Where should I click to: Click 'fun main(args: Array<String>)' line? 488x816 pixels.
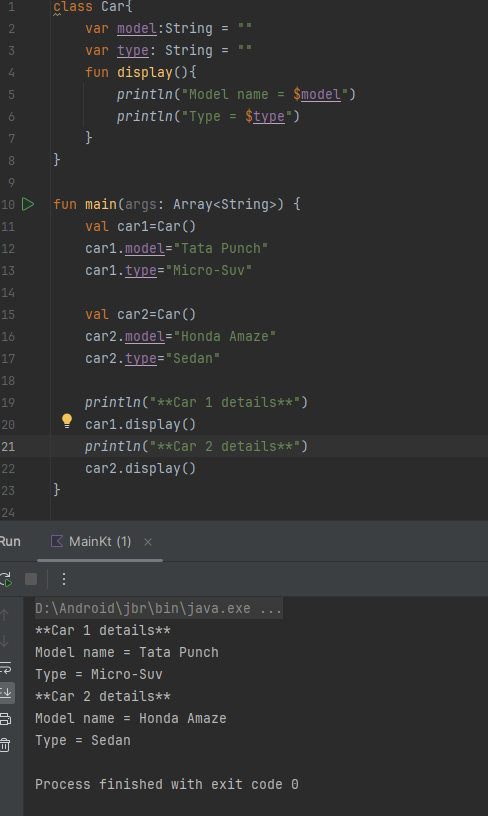coord(177,204)
